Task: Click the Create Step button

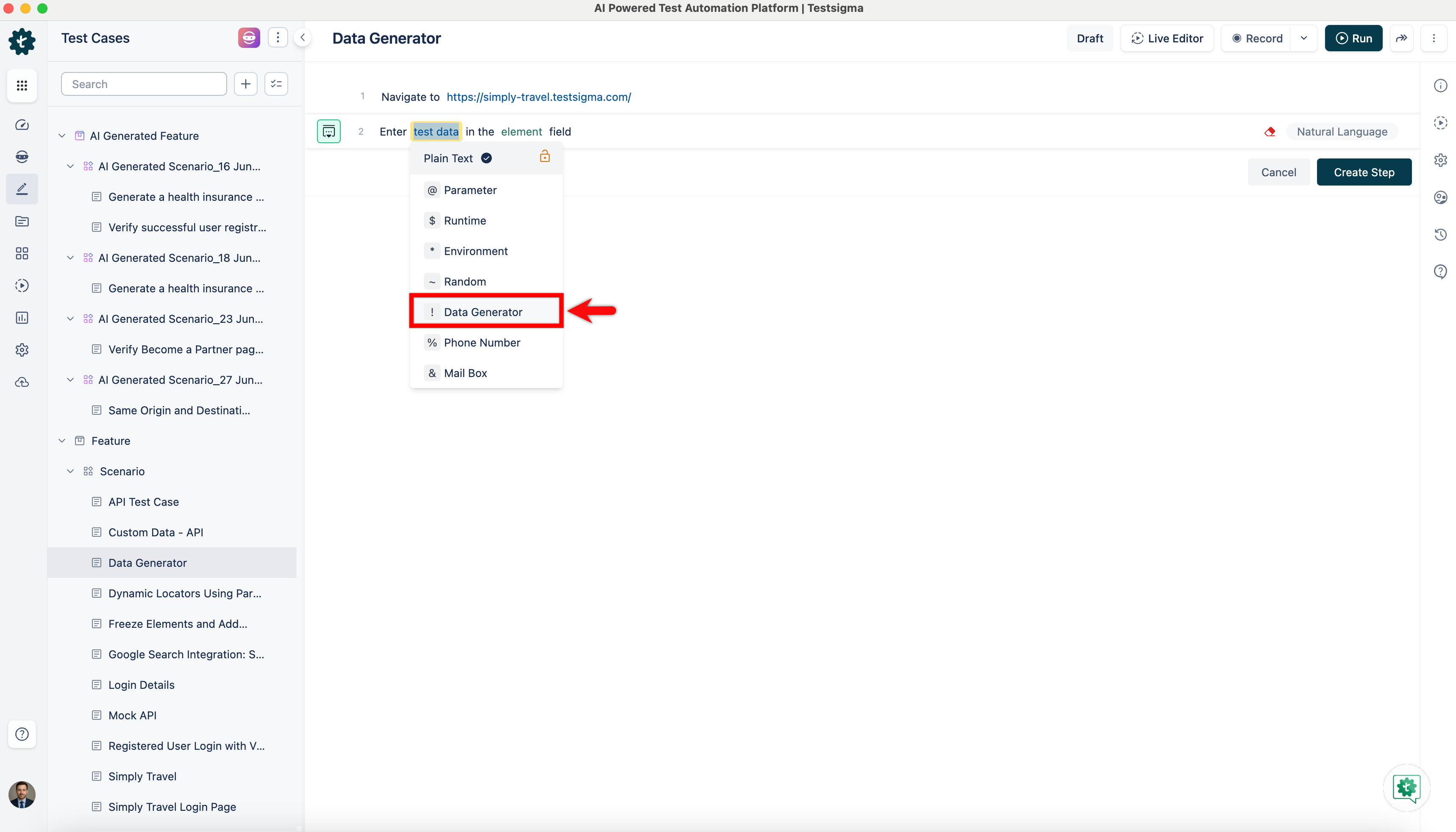Action: point(1364,172)
